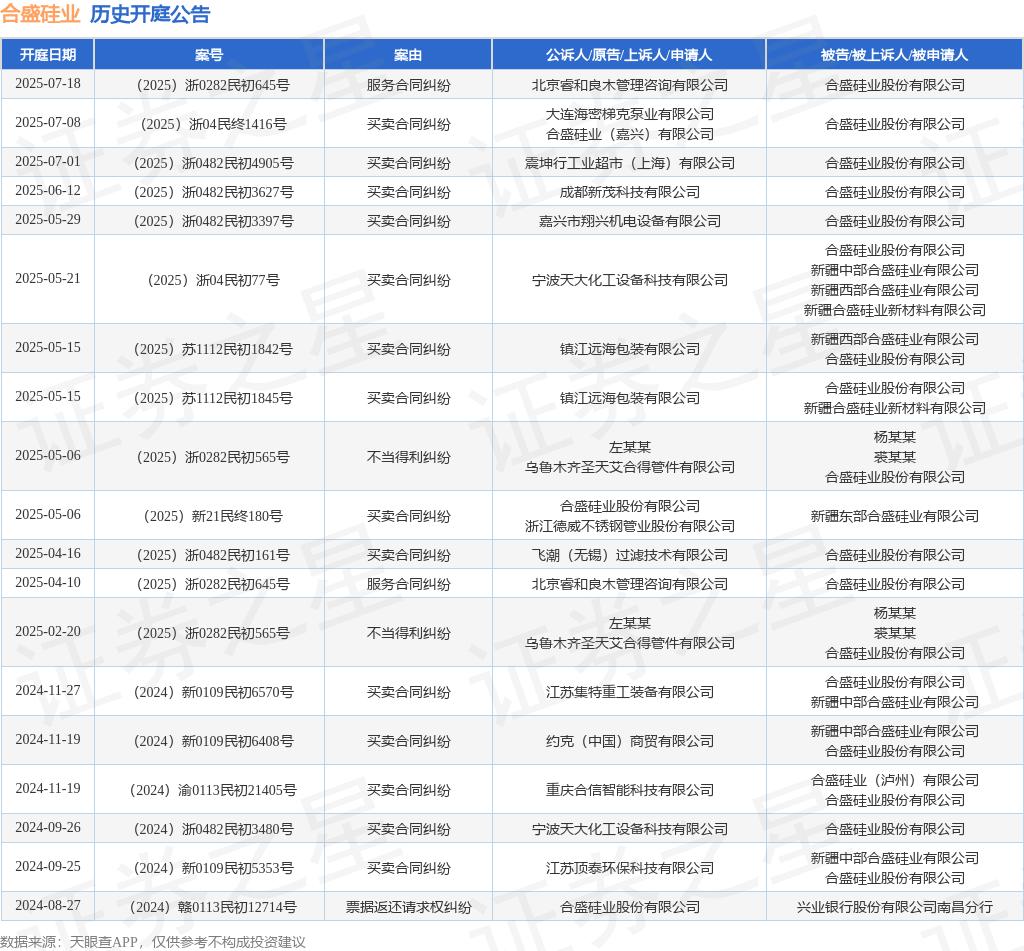Click plaintiff 江苏顶泰环保科技有限公司

click(630, 869)
